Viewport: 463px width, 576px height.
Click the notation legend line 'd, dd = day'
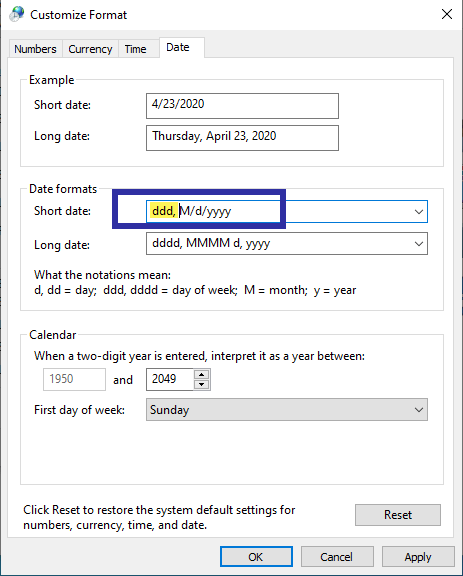[195, 290]
